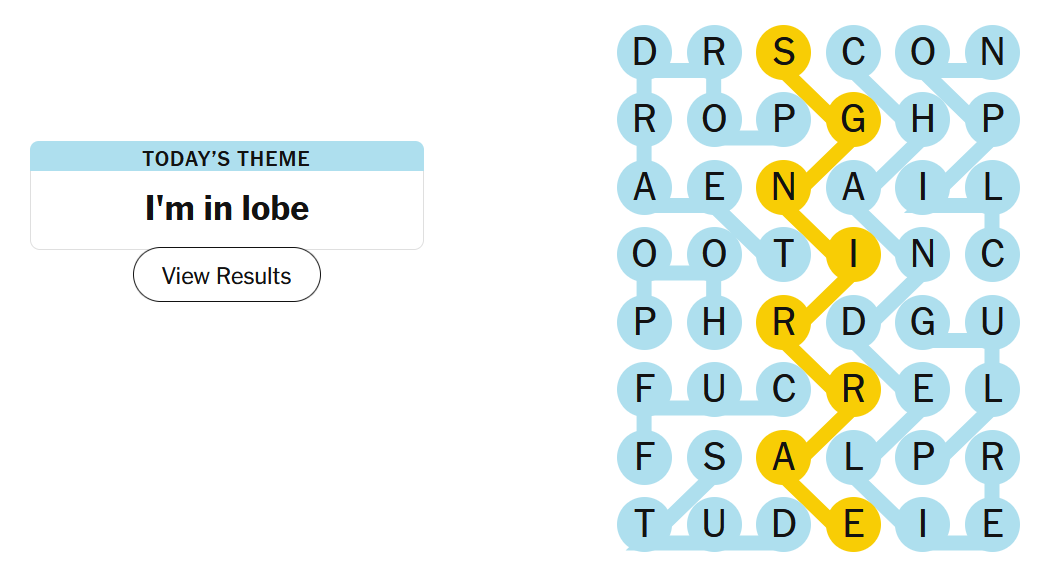
Task: Click the View Results button
Action: tap(227, 275)
